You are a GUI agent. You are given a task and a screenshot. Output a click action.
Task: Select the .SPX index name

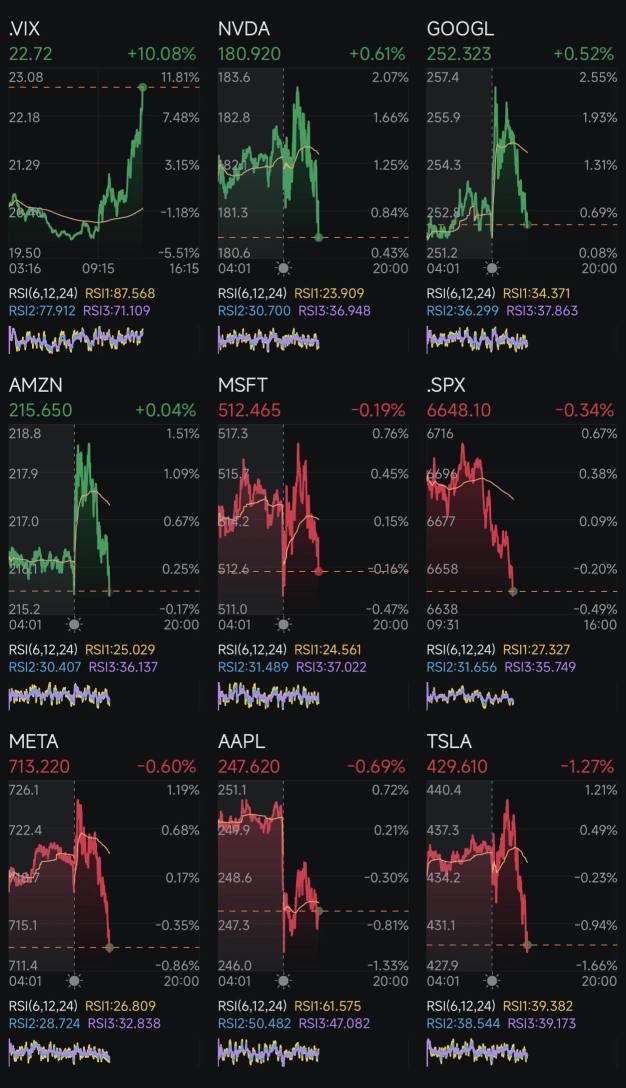[446, 385]
